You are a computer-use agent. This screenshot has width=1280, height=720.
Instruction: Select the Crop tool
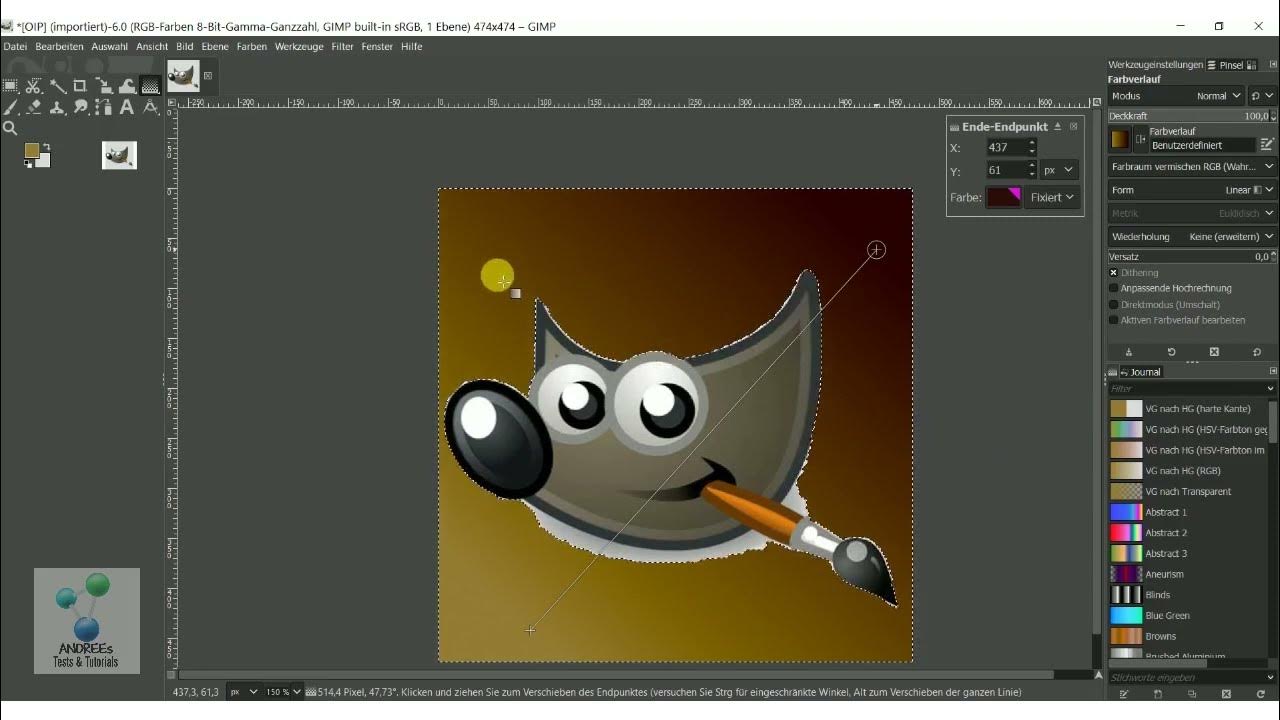80,86
